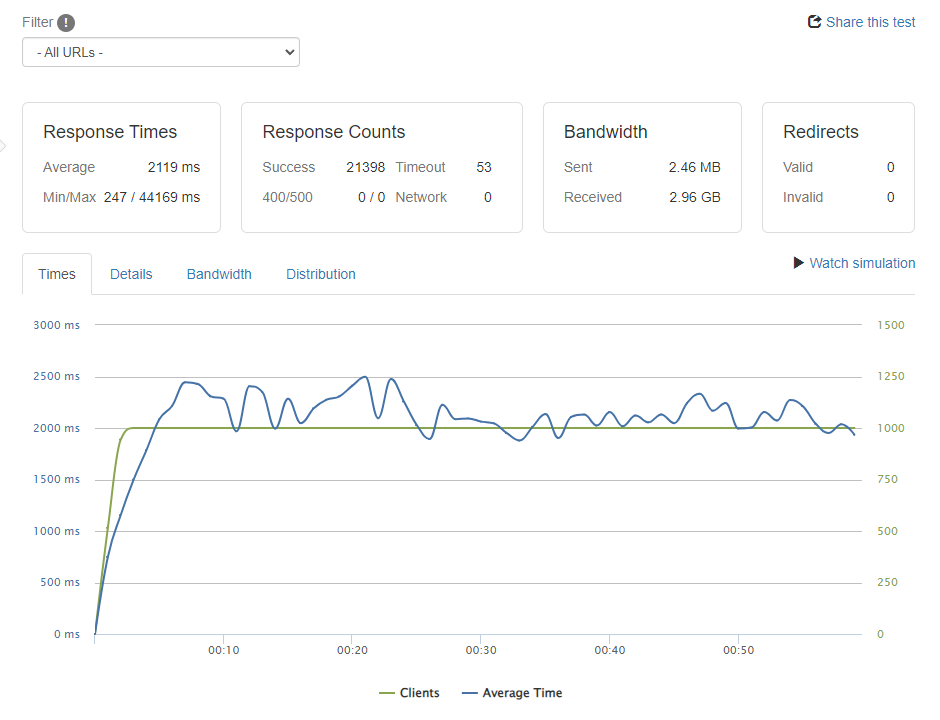Click the 00:30 marker on time axis
940x720 pixels.
point(481,650)
